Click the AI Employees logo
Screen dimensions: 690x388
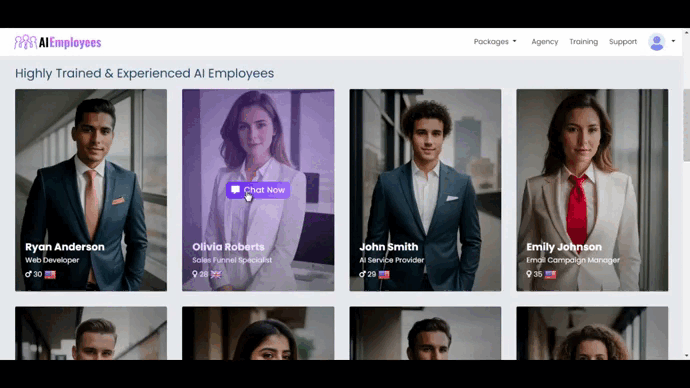[58, 42]
